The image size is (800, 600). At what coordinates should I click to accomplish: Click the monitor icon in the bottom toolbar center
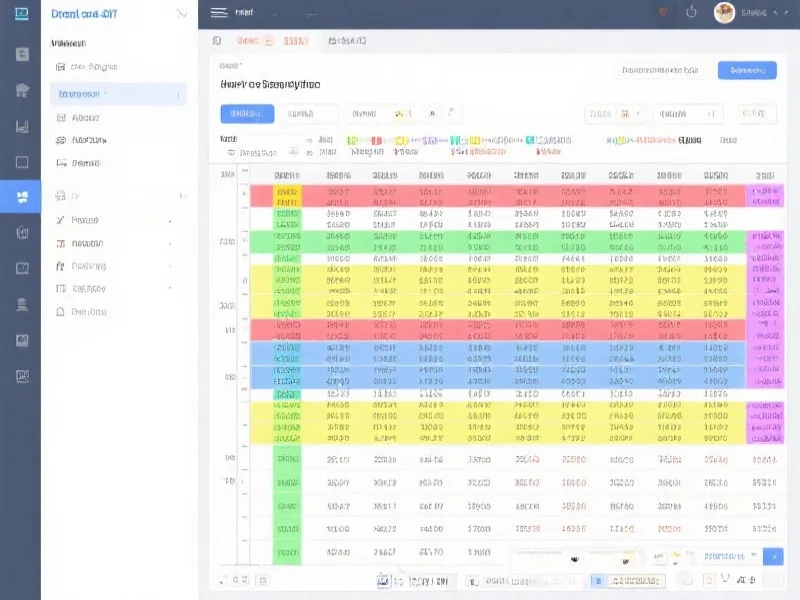[x=383, y=581]
